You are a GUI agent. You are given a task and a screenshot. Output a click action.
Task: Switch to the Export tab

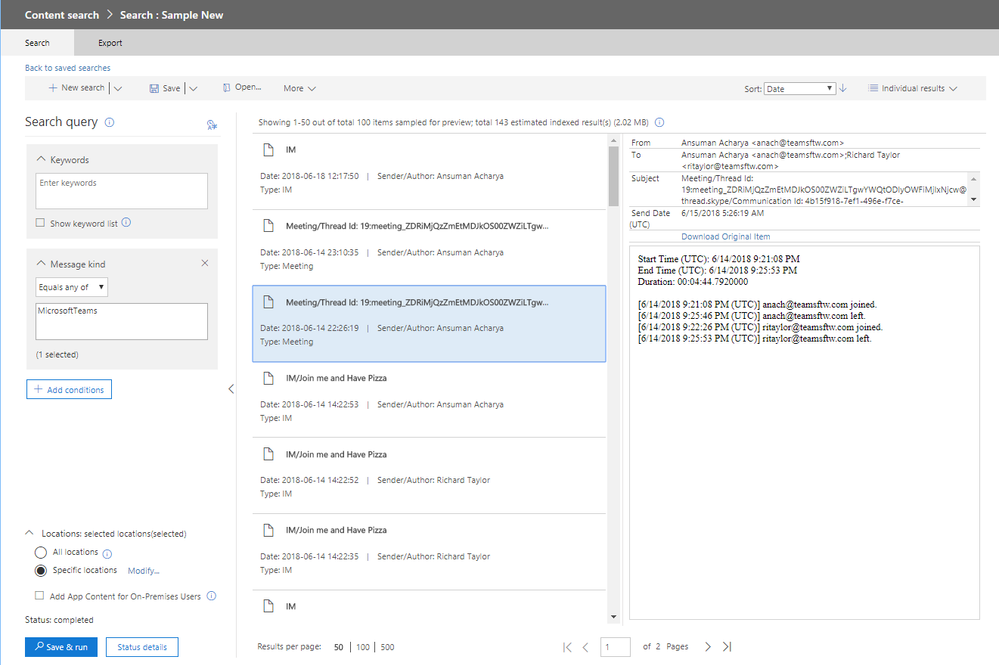point(110,43)
